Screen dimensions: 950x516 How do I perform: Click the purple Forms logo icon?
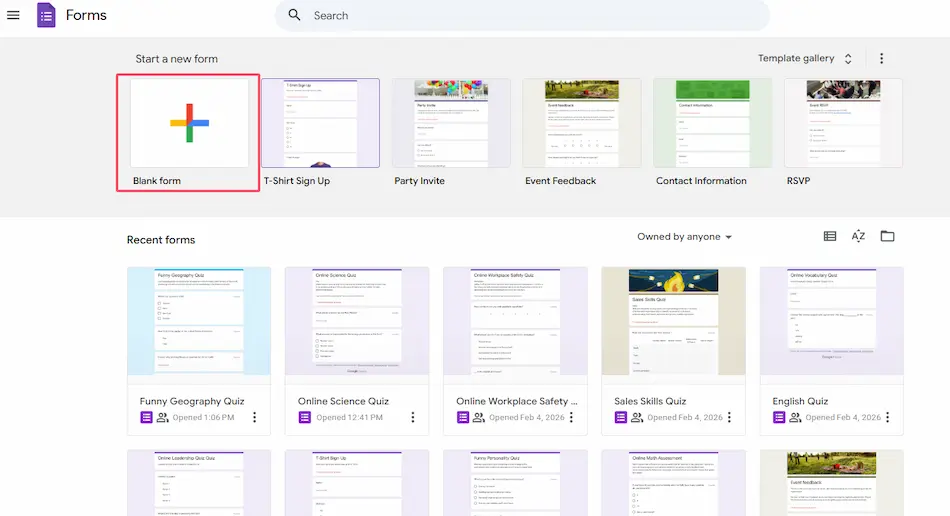(46, 16)
